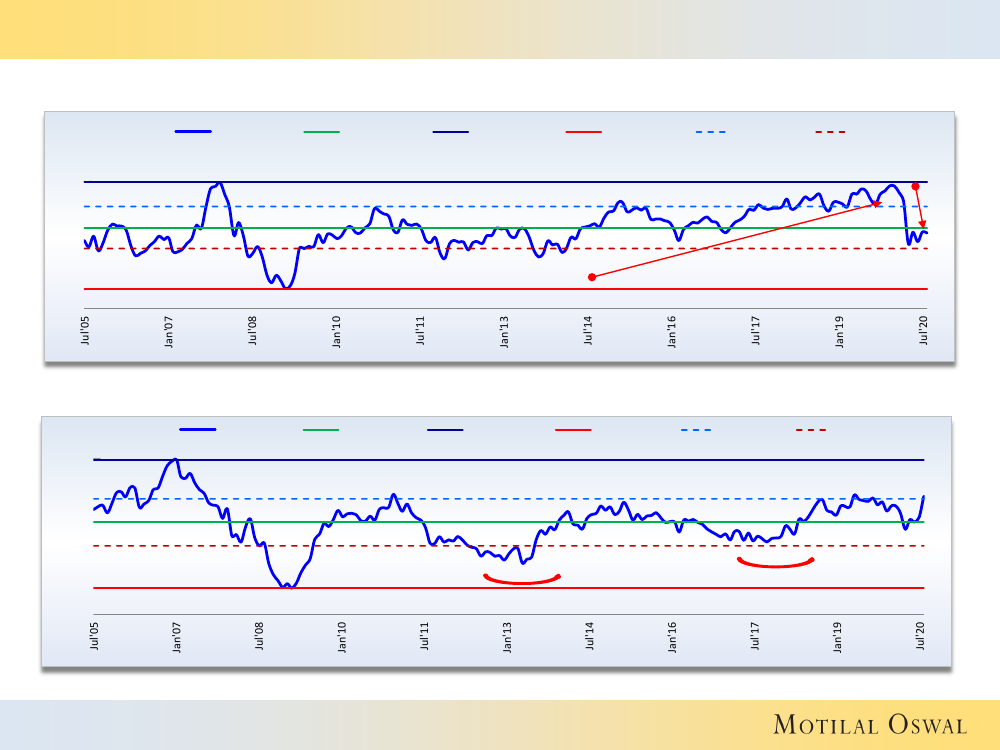The image size is (1000, 750).
Task: Select the Jan'07 axis label in the top chart
Action: [169, 331]
